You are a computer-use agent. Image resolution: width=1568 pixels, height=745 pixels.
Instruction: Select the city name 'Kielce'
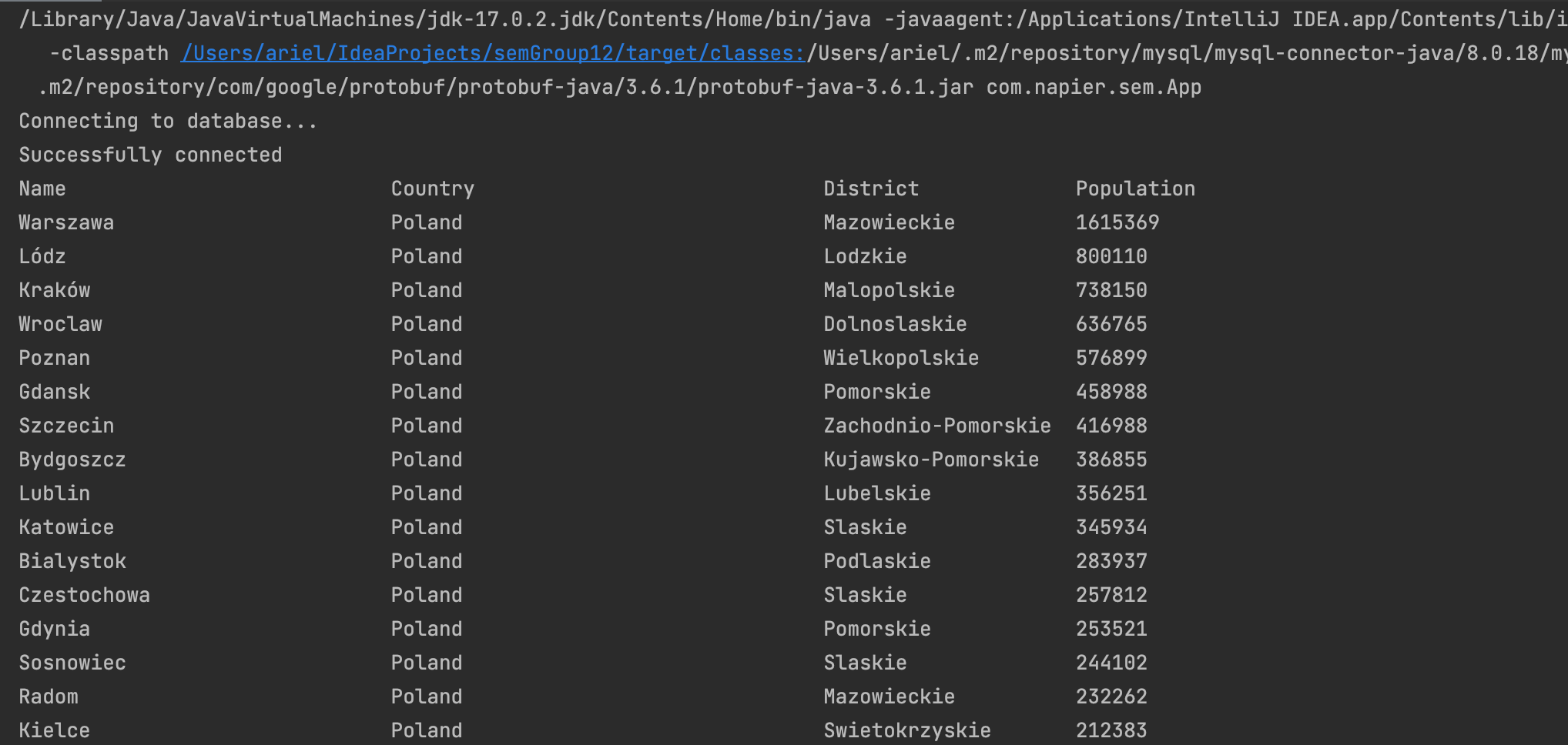pos(55,730)
